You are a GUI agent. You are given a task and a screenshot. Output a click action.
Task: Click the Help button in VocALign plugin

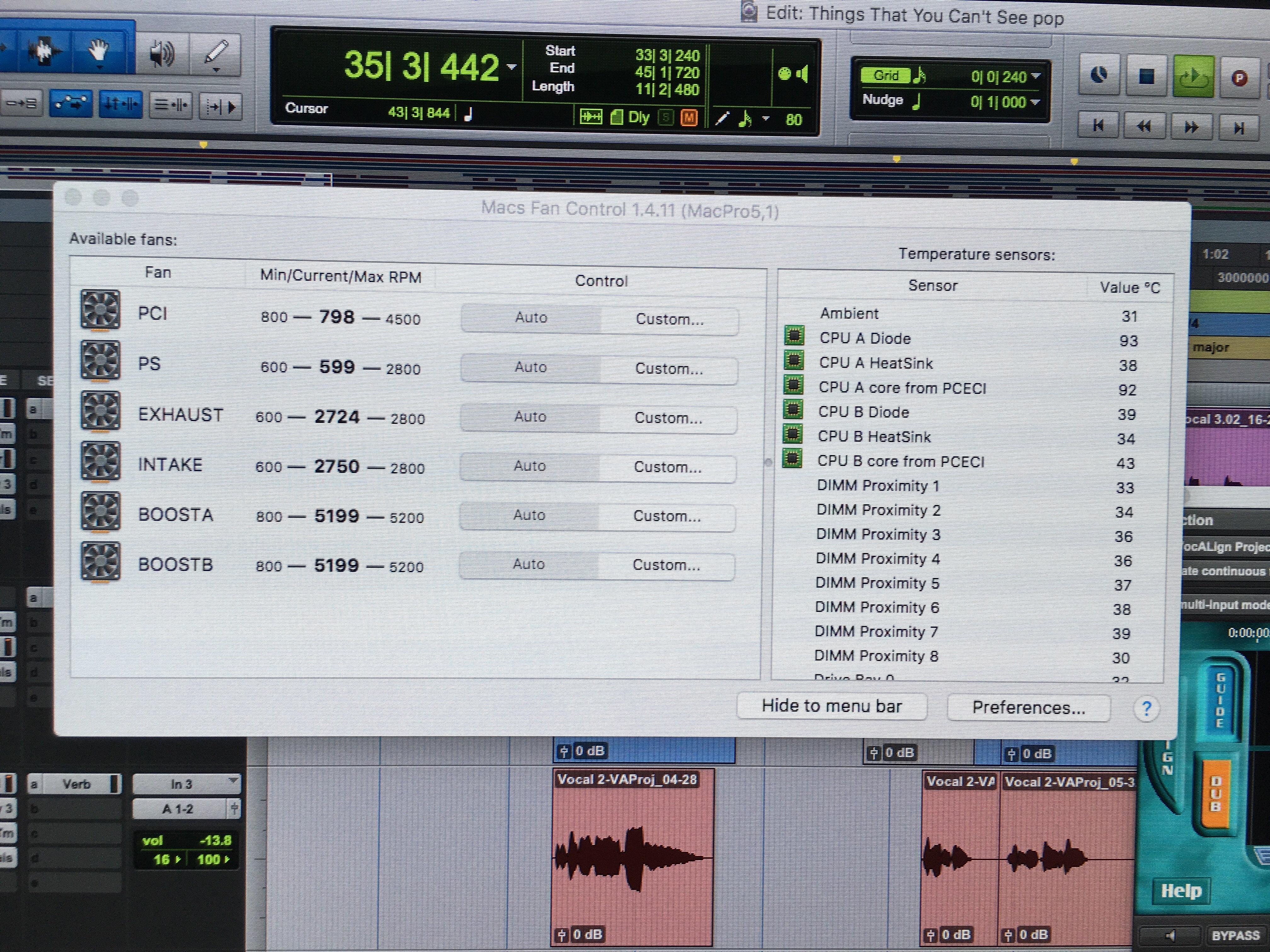pos(1181,891)
